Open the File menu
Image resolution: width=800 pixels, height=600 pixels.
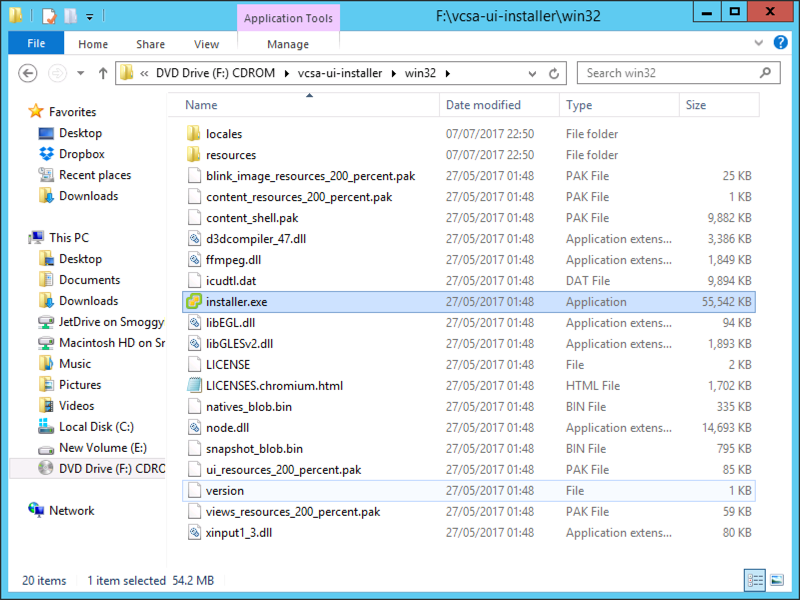[36, 43]
